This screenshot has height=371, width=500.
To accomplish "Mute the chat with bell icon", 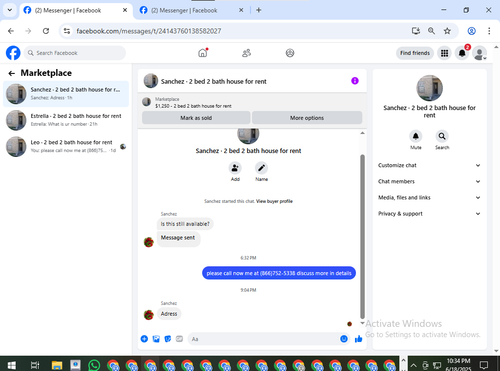I will tap(416, 136).
